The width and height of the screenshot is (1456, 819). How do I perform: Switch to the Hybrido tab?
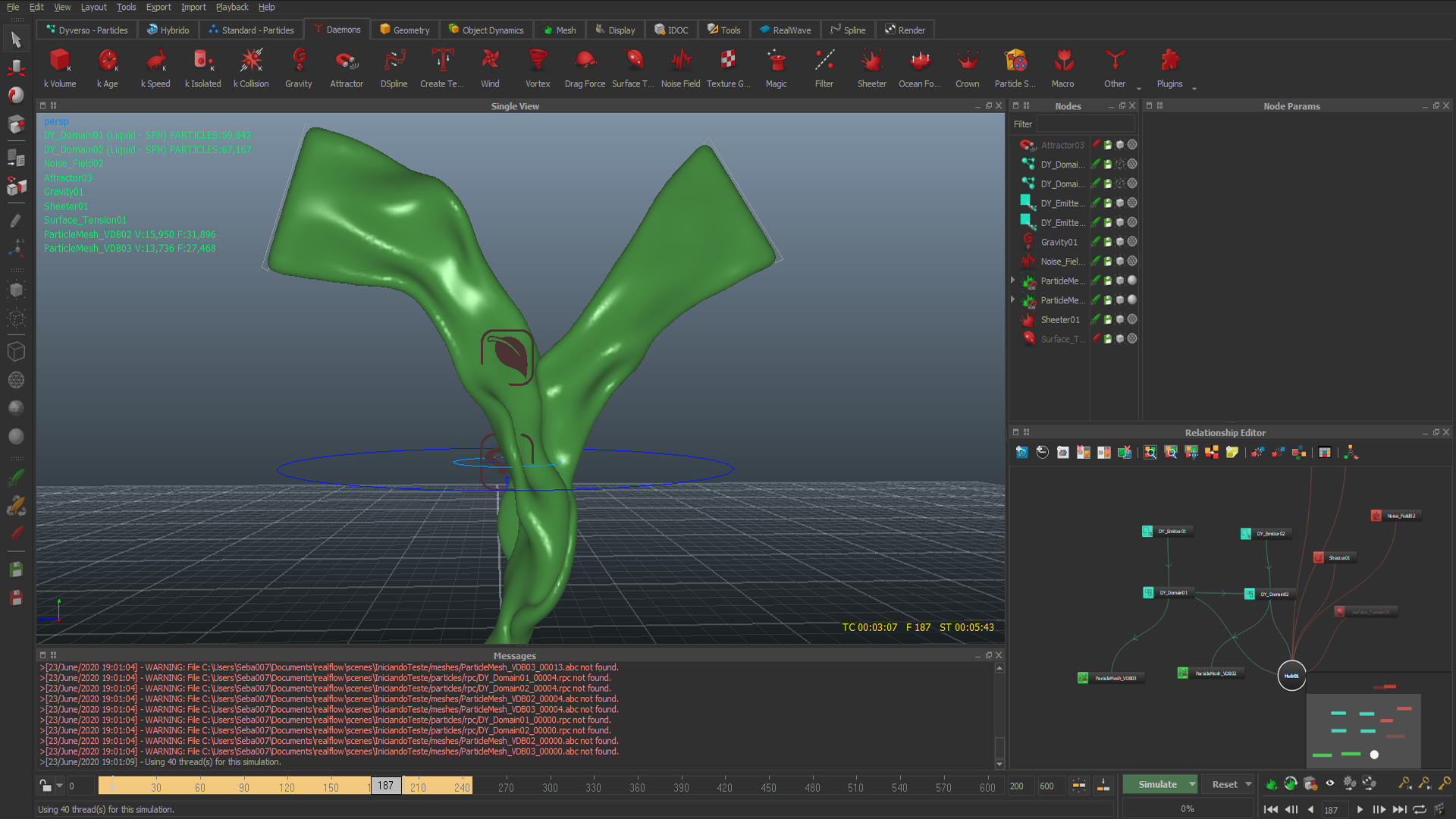(168, 30)
